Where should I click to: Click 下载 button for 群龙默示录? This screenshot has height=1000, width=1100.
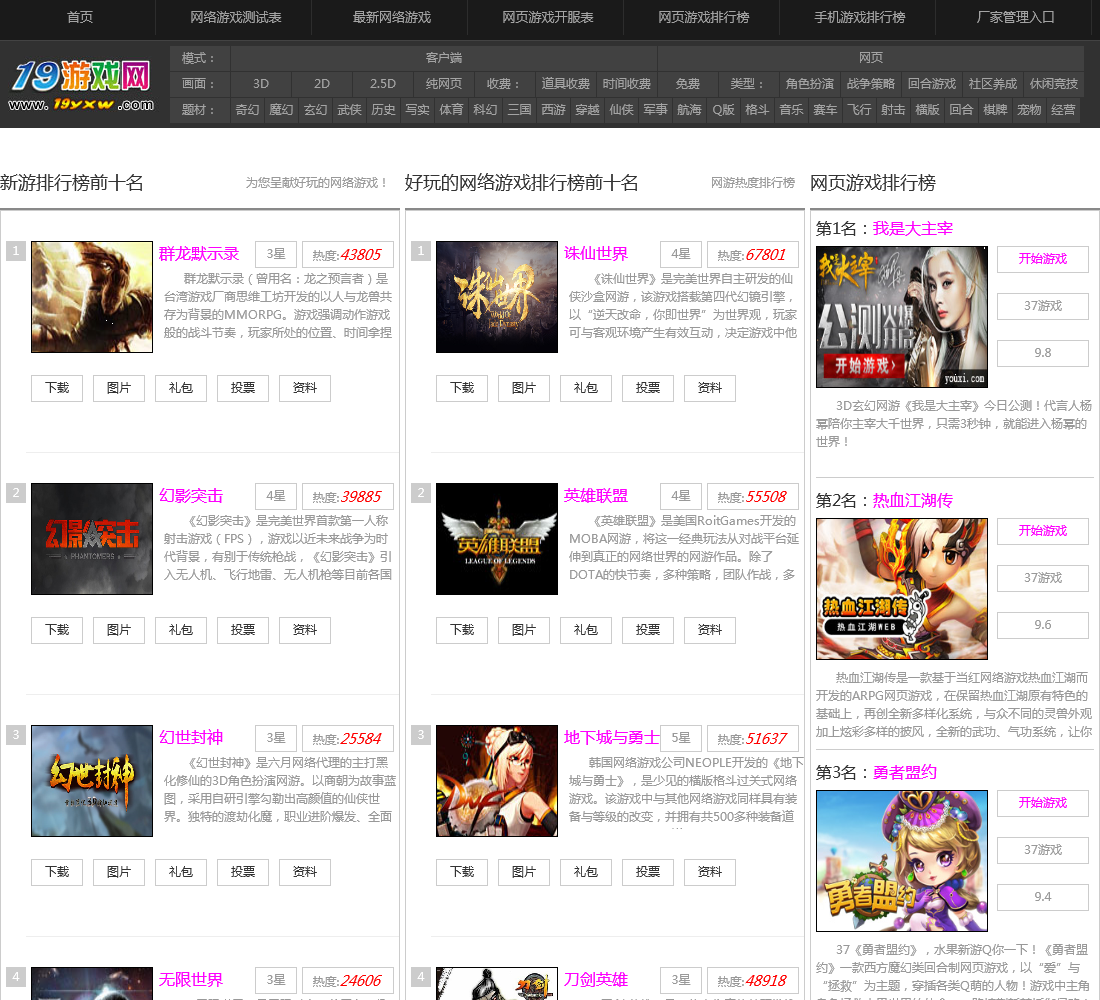(57, 388)
